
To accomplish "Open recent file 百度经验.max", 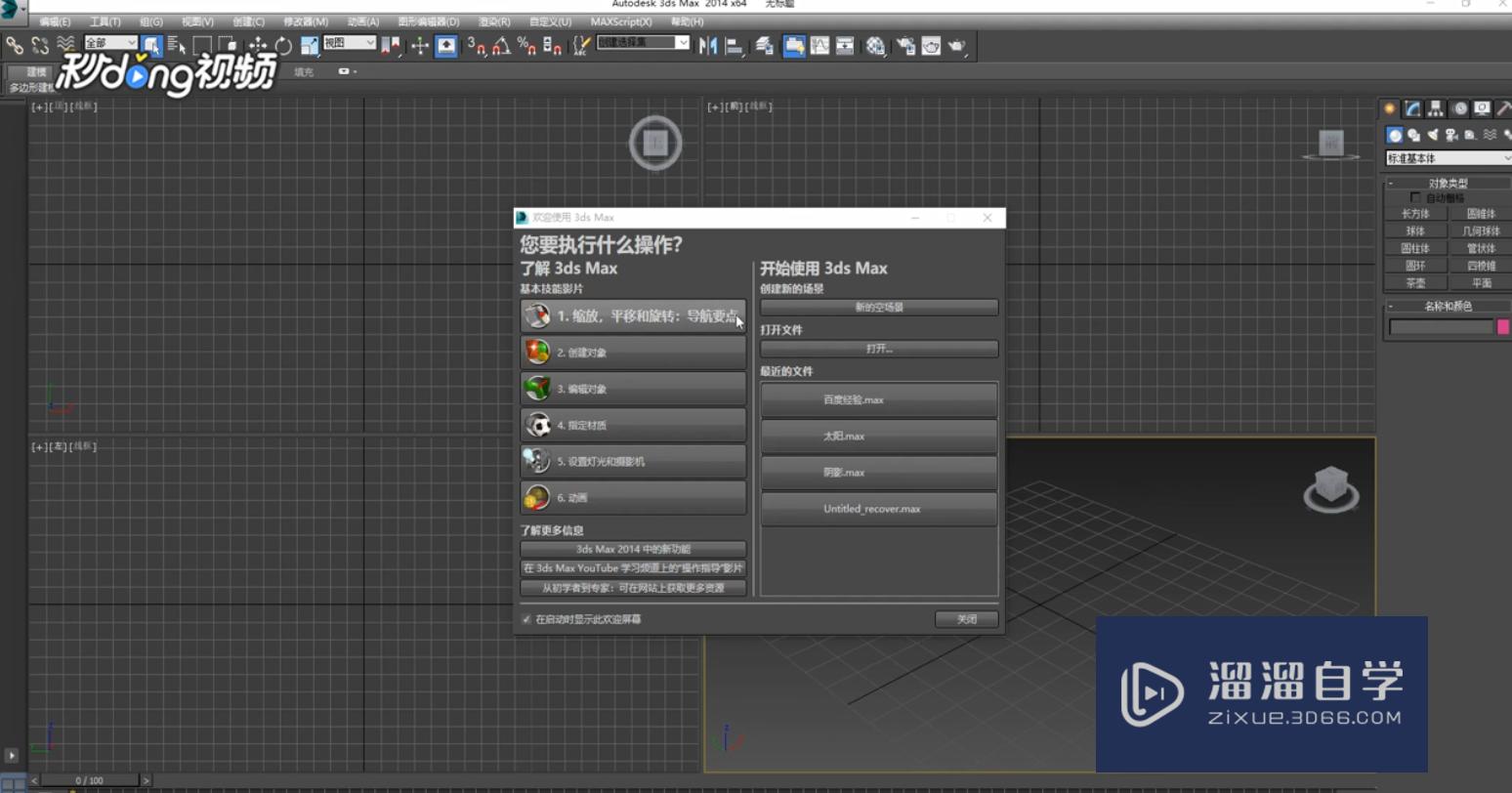I will [879, 399].
